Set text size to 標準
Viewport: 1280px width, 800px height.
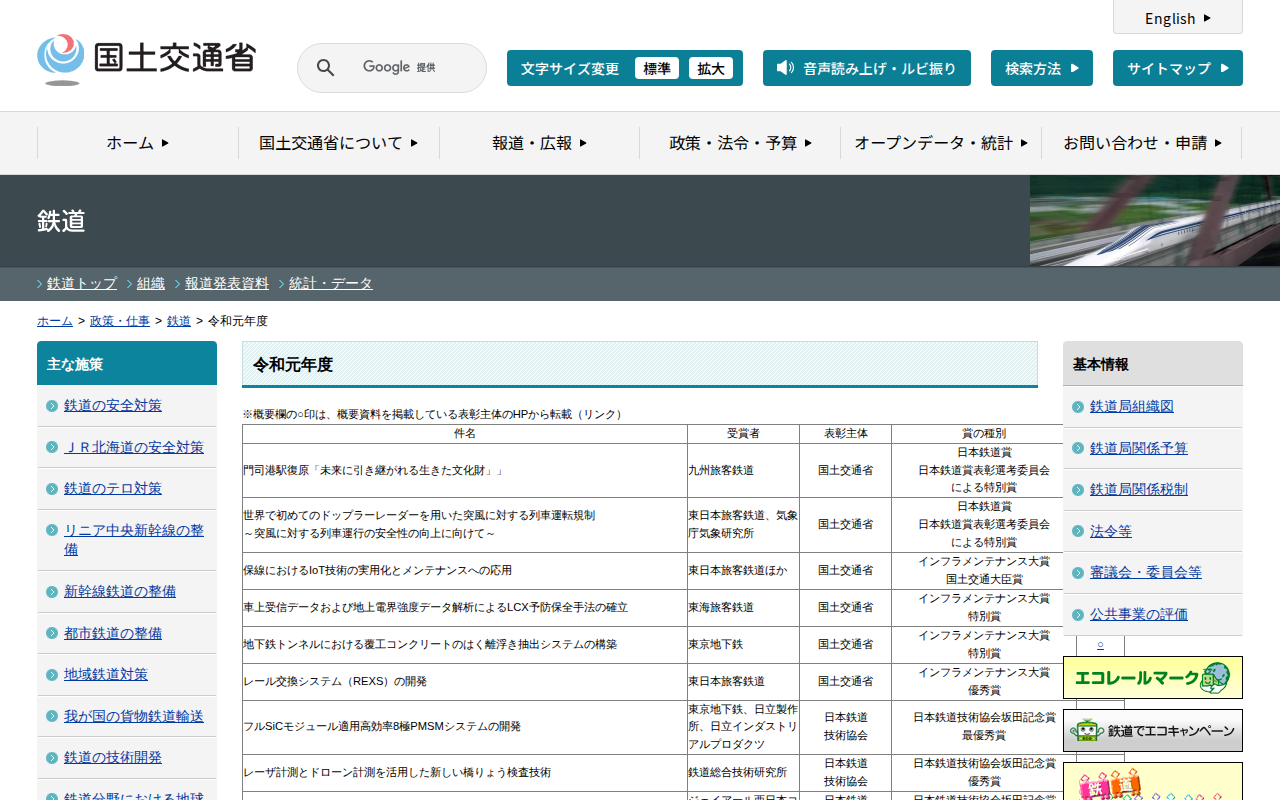[657, 68]
